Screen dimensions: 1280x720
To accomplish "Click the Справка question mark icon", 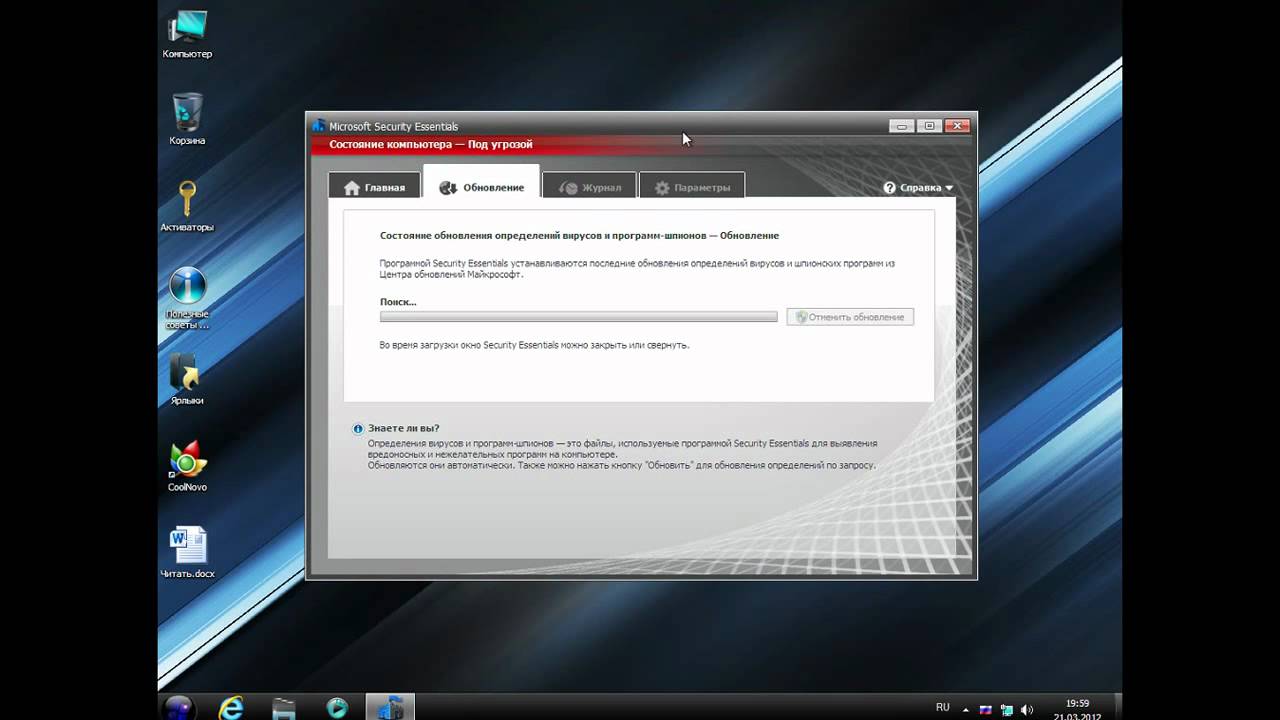I will (x=890, y=187).
